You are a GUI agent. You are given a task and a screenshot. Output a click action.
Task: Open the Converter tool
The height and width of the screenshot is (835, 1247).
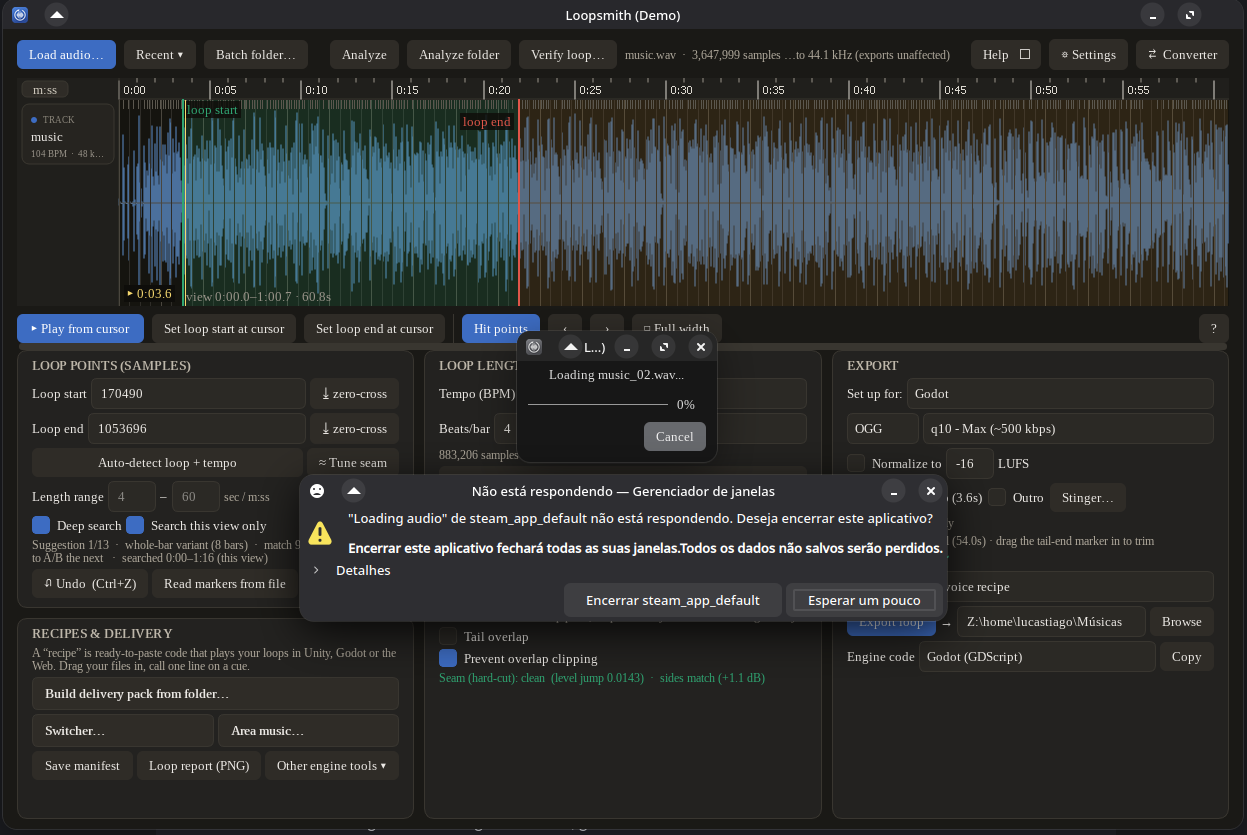tap(1182, 55)
